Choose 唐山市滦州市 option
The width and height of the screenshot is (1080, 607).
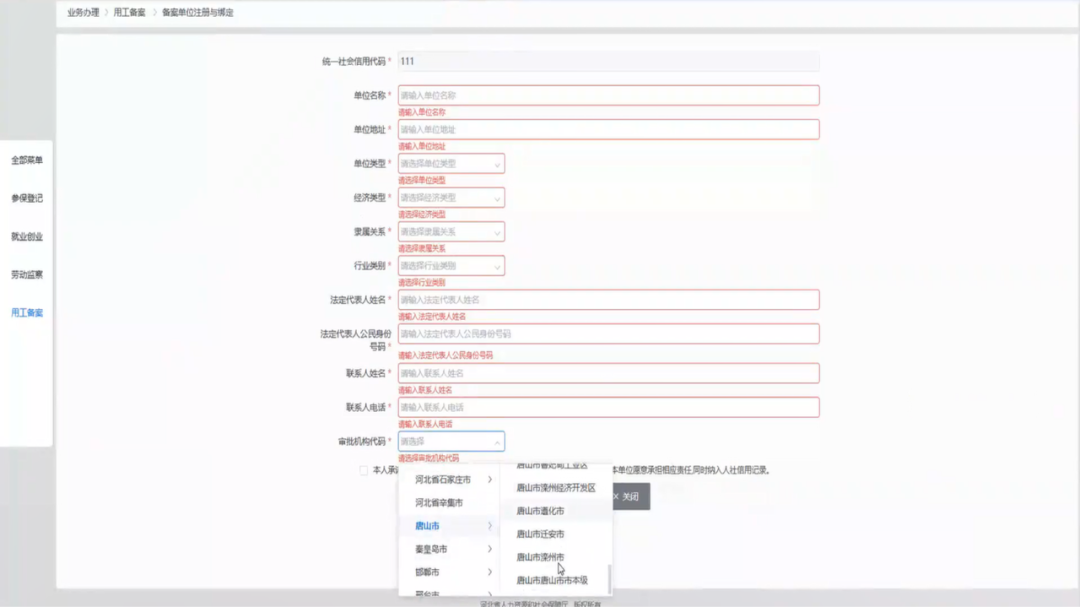click(x=541, y=557)
